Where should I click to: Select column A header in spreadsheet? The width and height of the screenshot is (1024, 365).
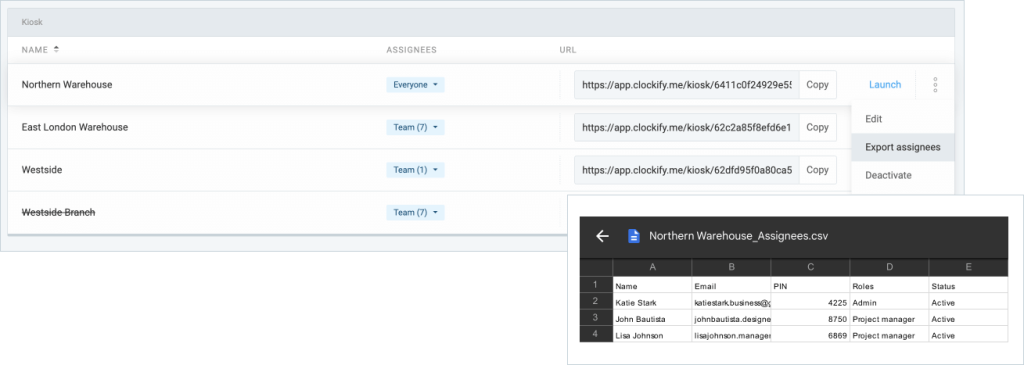point(652,267)
